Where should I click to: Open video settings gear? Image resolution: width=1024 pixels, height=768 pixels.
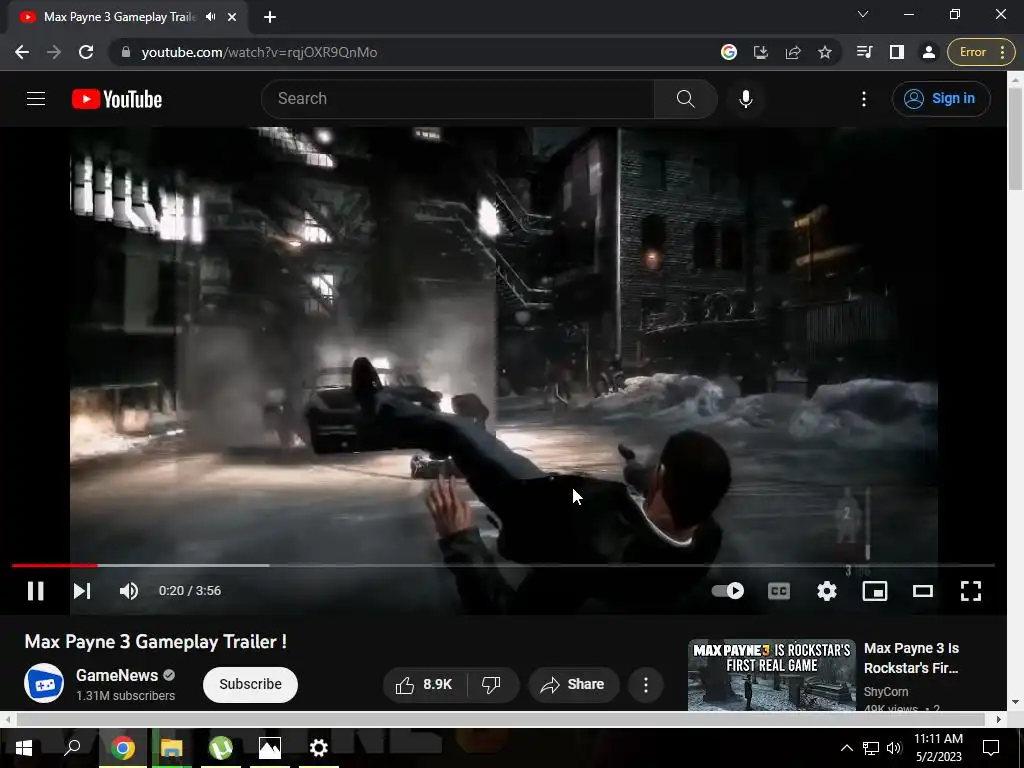click(827, 591)
